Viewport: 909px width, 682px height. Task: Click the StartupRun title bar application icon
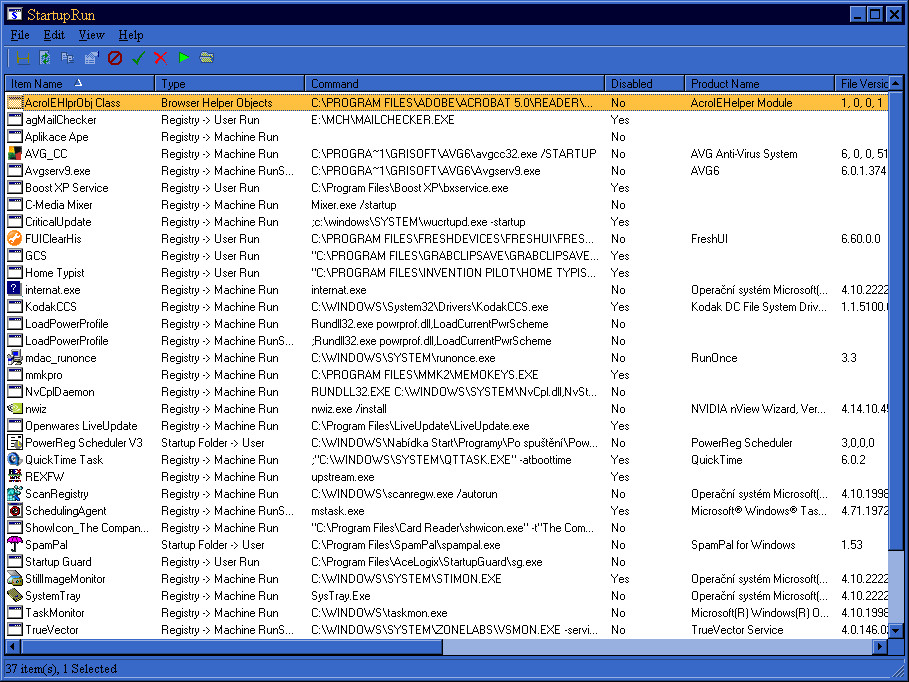14,14
